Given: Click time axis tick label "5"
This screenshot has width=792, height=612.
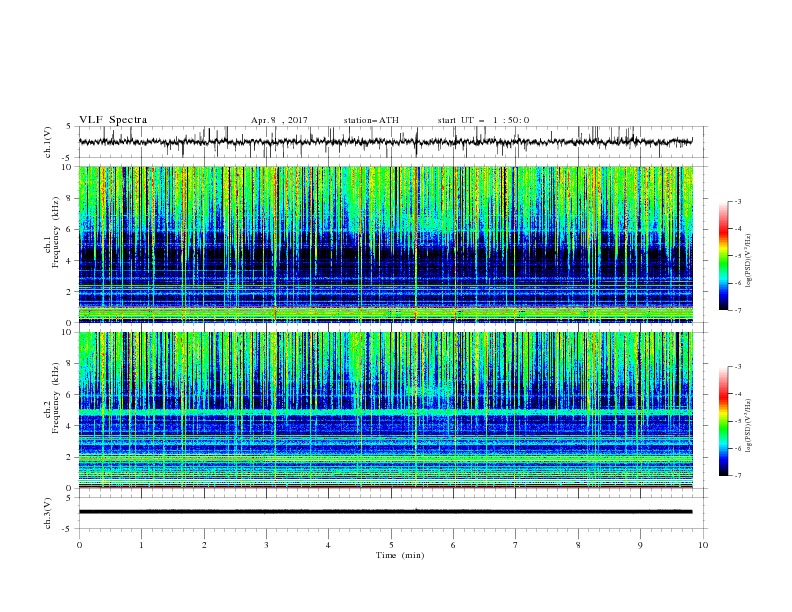Looking at the screenshot, I should pos(391,545).
